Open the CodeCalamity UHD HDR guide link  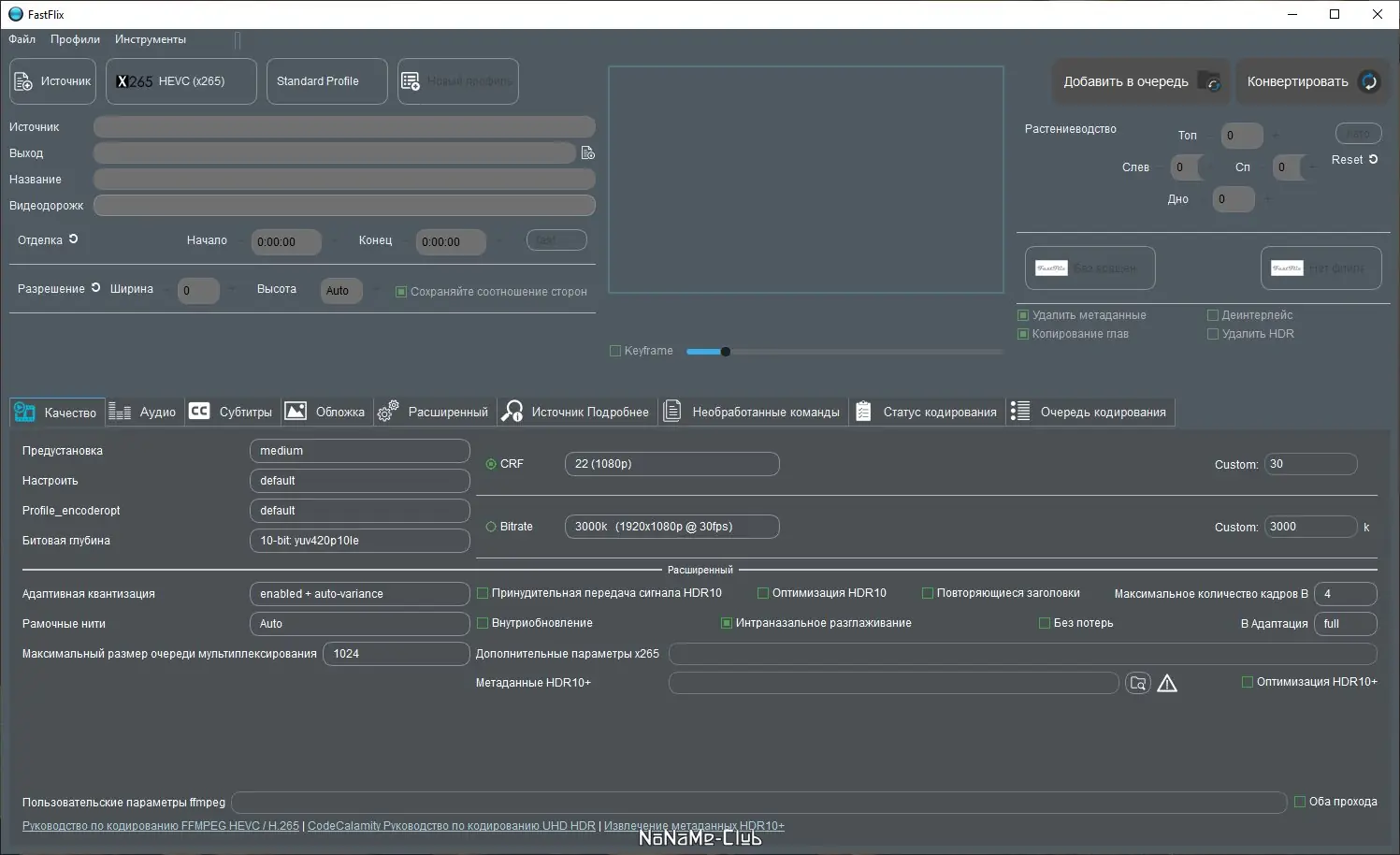pyautogui.click(x=452, y=826)
